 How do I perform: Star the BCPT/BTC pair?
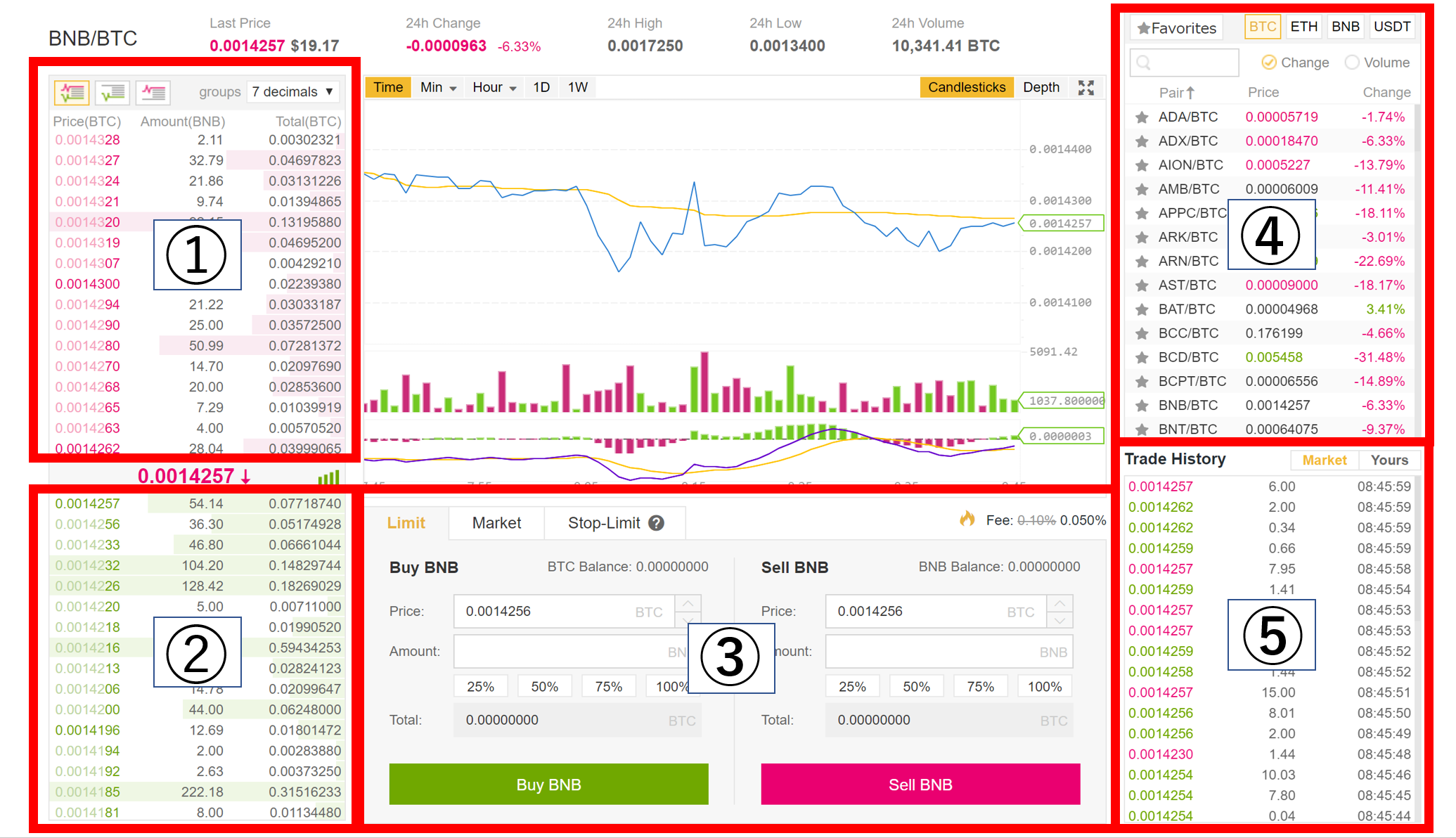click(1142, 382)
